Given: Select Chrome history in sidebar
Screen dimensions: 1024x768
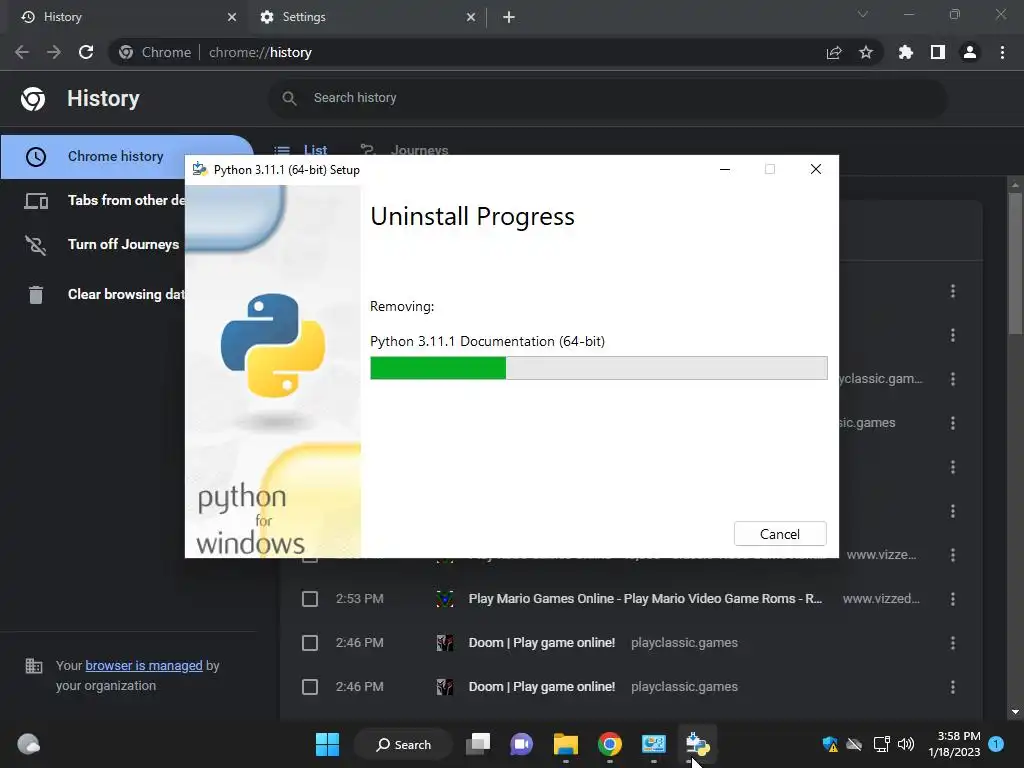Looking at the screenshot, I should 125,157.
